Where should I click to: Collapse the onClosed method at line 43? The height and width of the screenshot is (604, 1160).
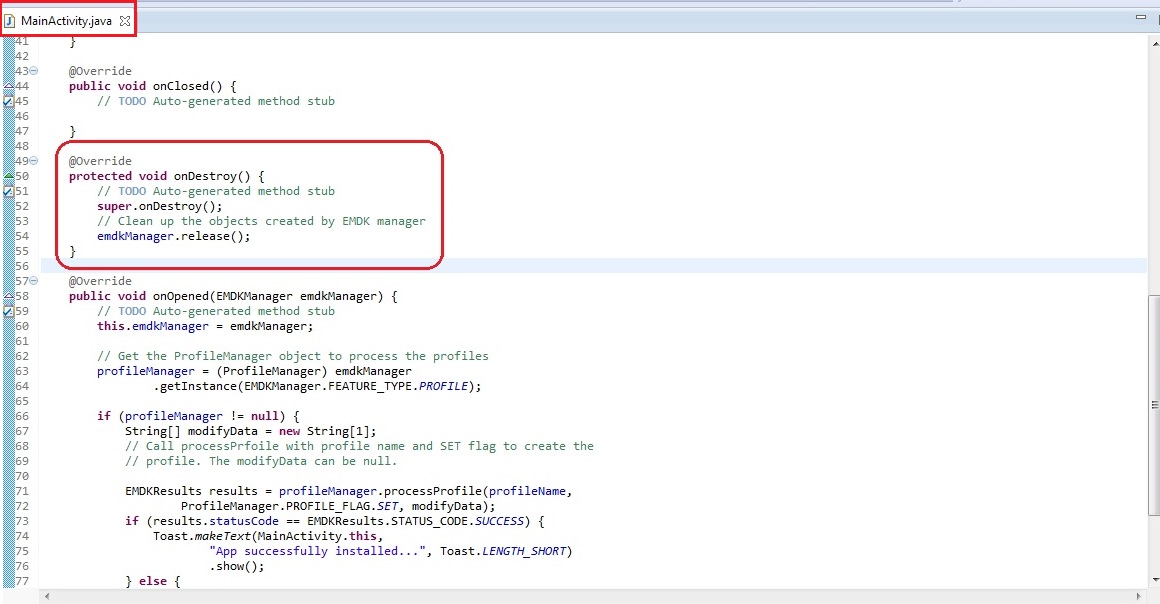34,71
